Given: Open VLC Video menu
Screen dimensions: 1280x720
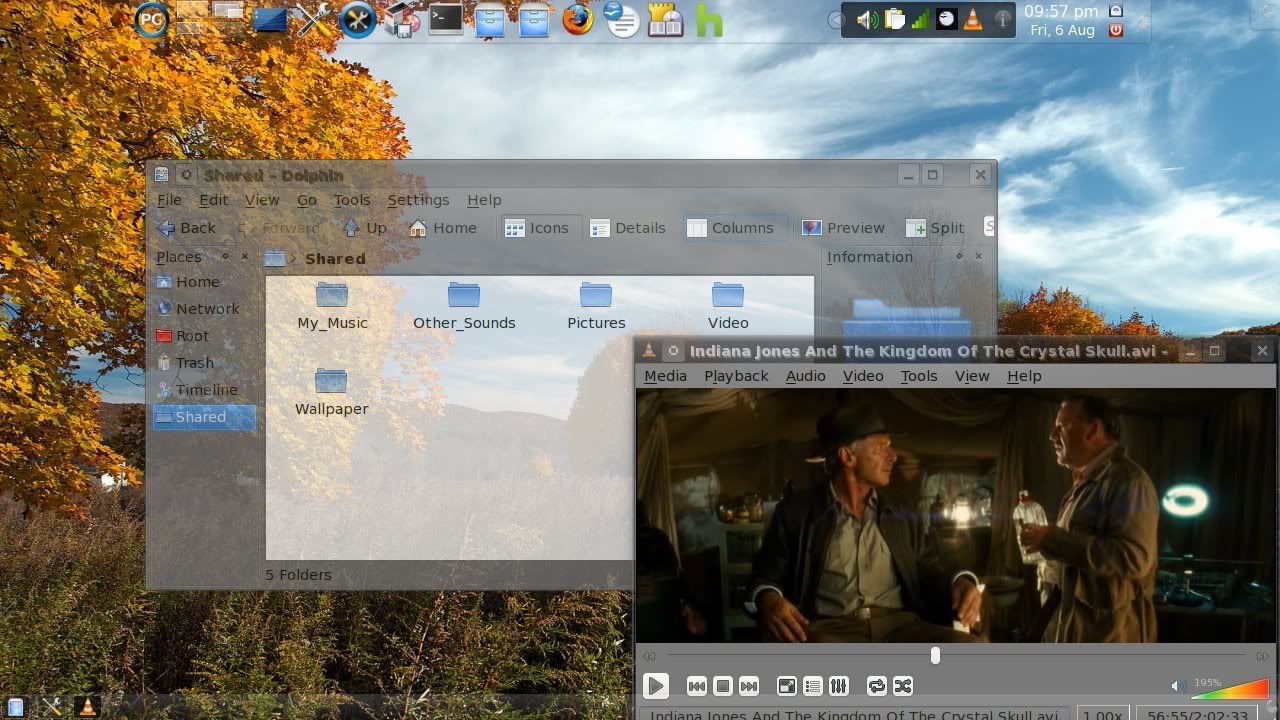Looking at the screenshot, I should (x=863, y=376).
